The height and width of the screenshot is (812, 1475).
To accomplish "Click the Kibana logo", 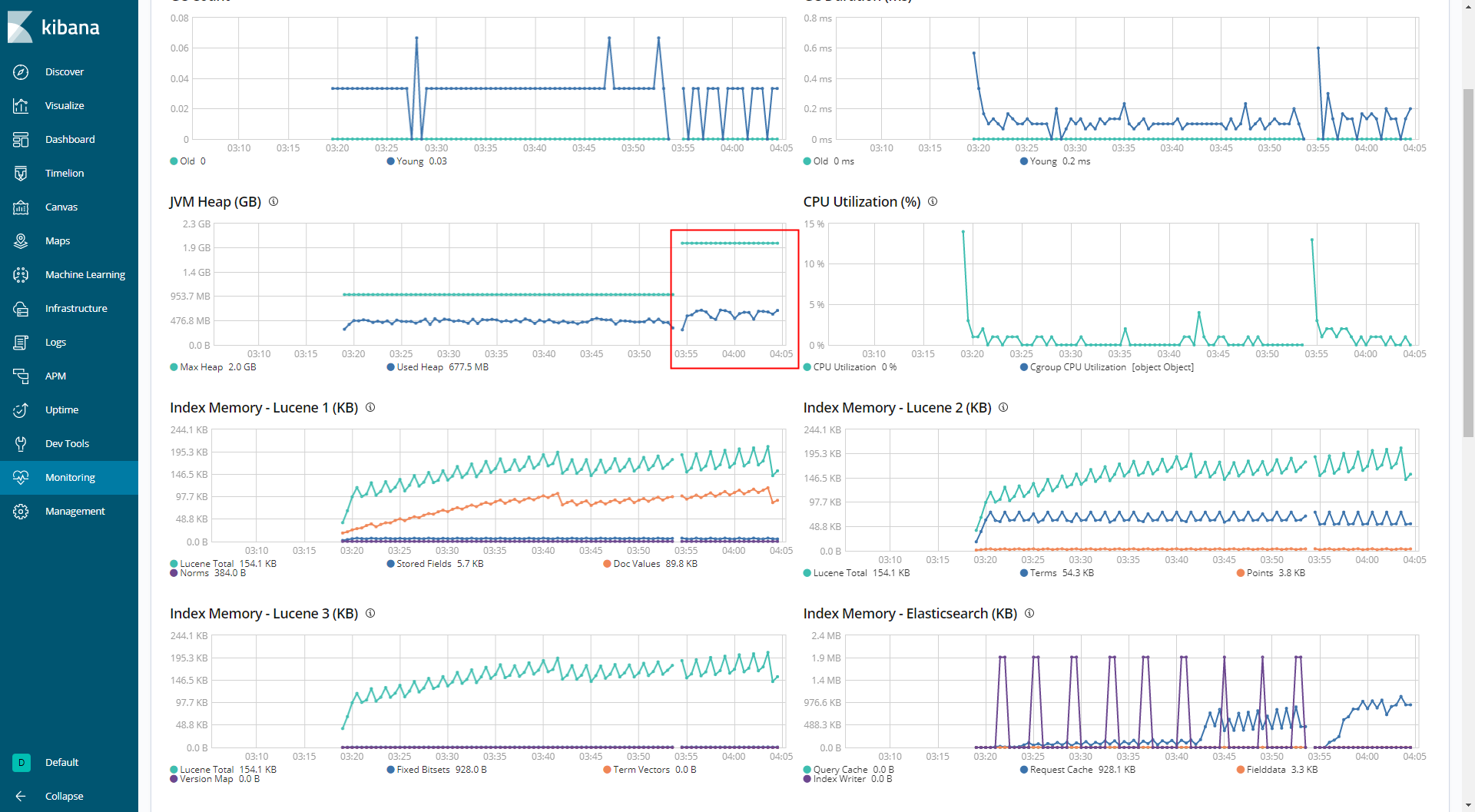I will pyautogui.click(x=54, y=28).
